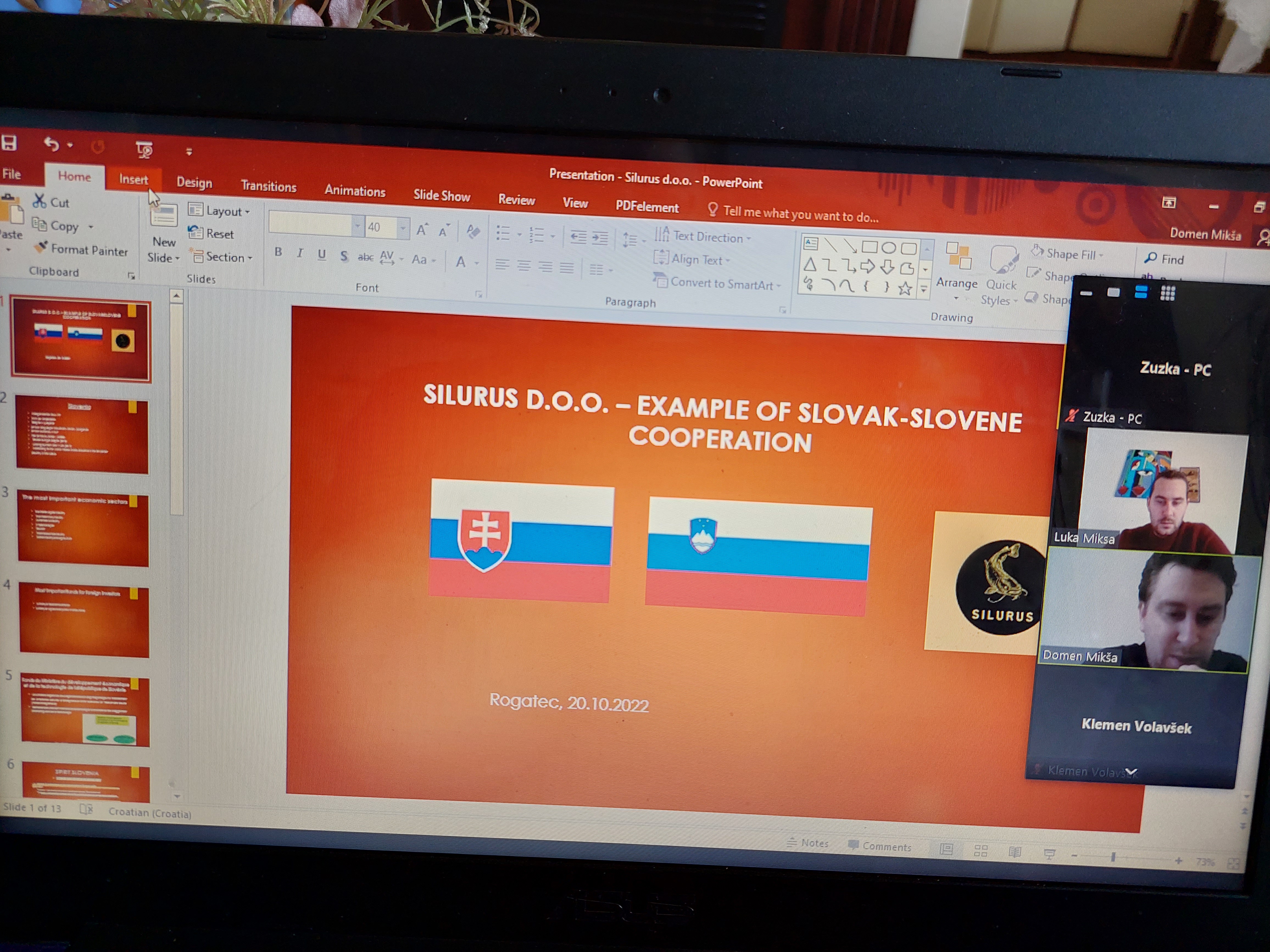The width and height of the screenshot is (1270, 952).
Task: Switch to the Design tab
Action: [x=194, y=183]
